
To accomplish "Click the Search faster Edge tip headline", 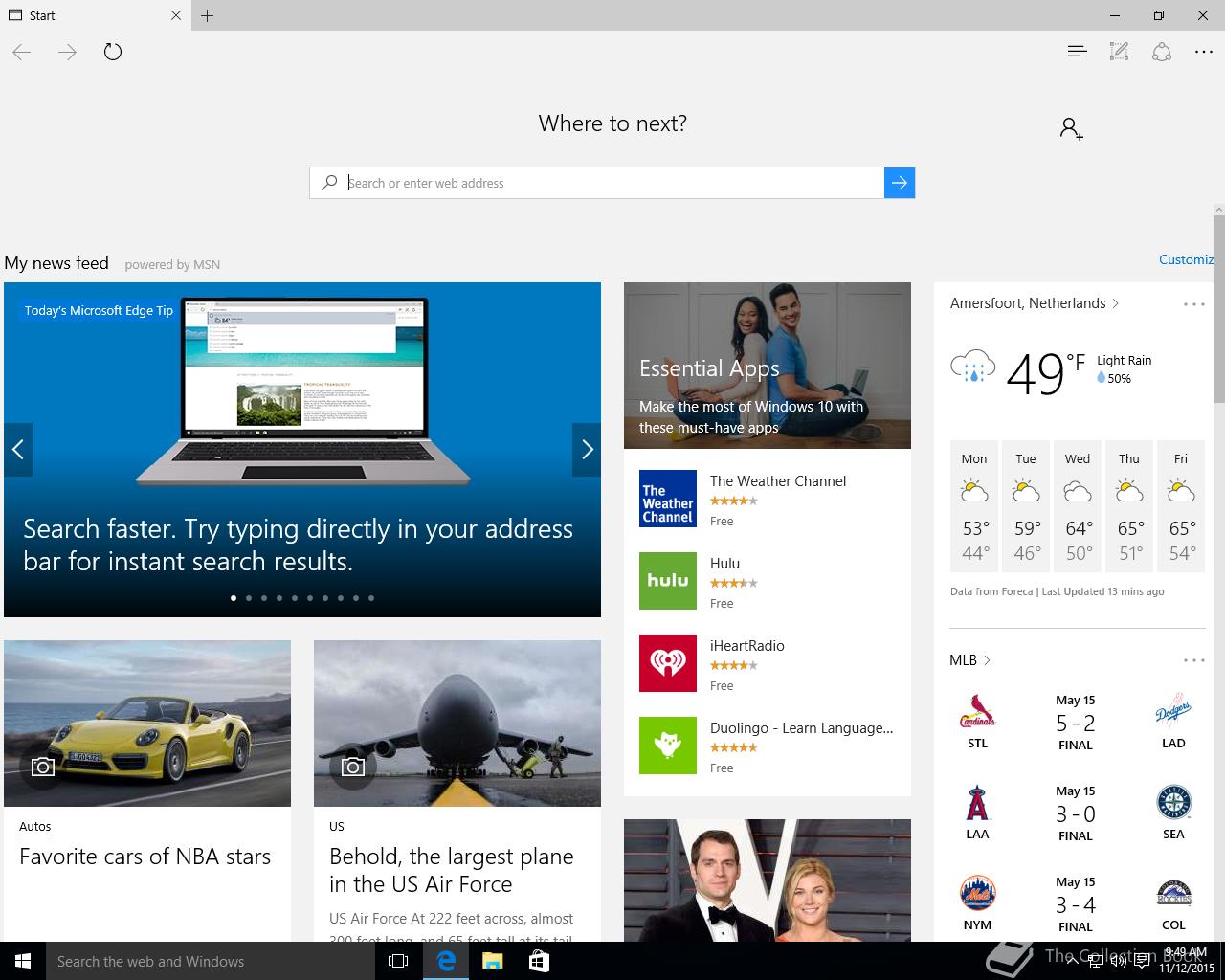I will [x=299, y=545].
